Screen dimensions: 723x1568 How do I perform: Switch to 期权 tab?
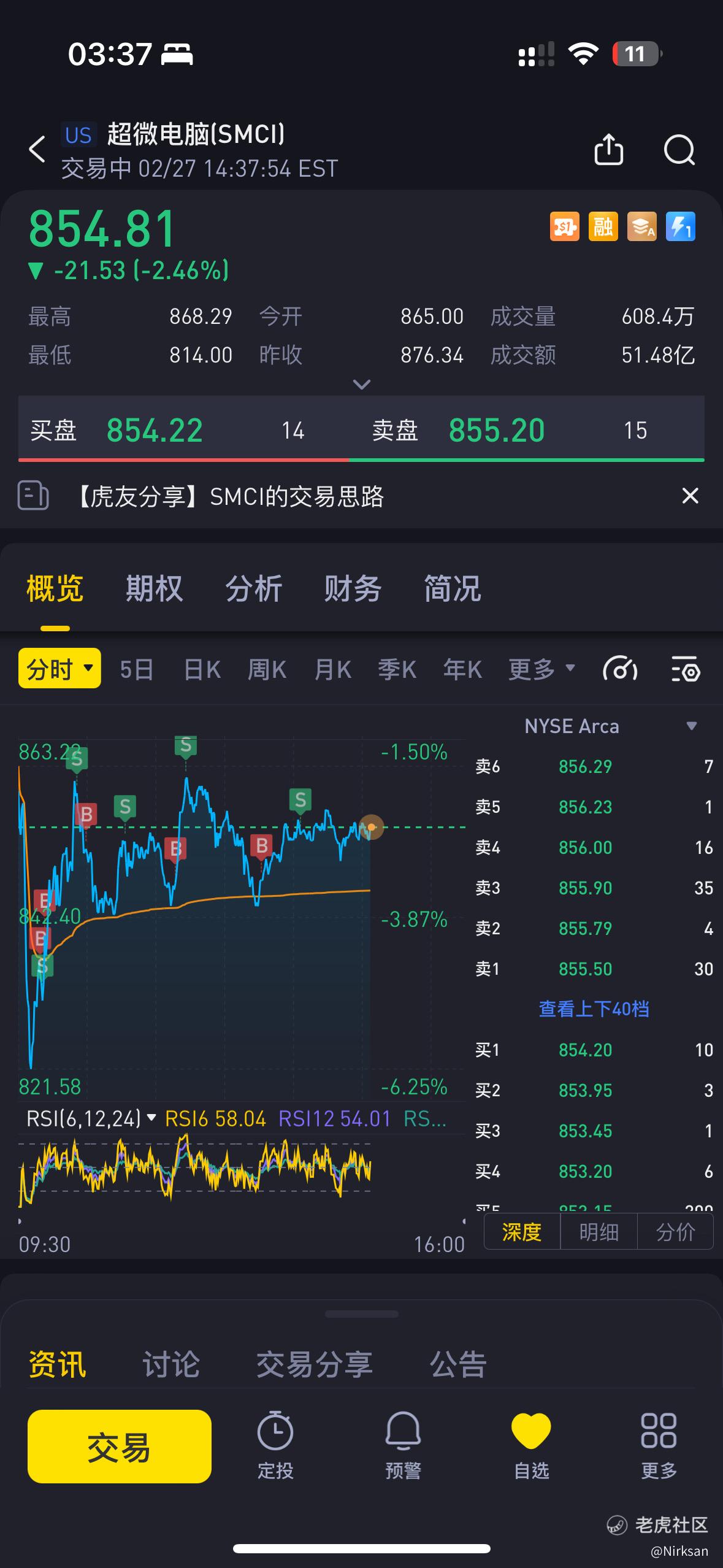(154, 588)
